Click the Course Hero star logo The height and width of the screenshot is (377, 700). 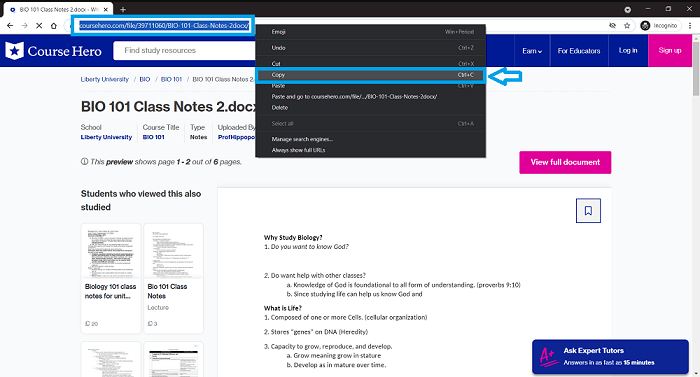click(14, 51)
